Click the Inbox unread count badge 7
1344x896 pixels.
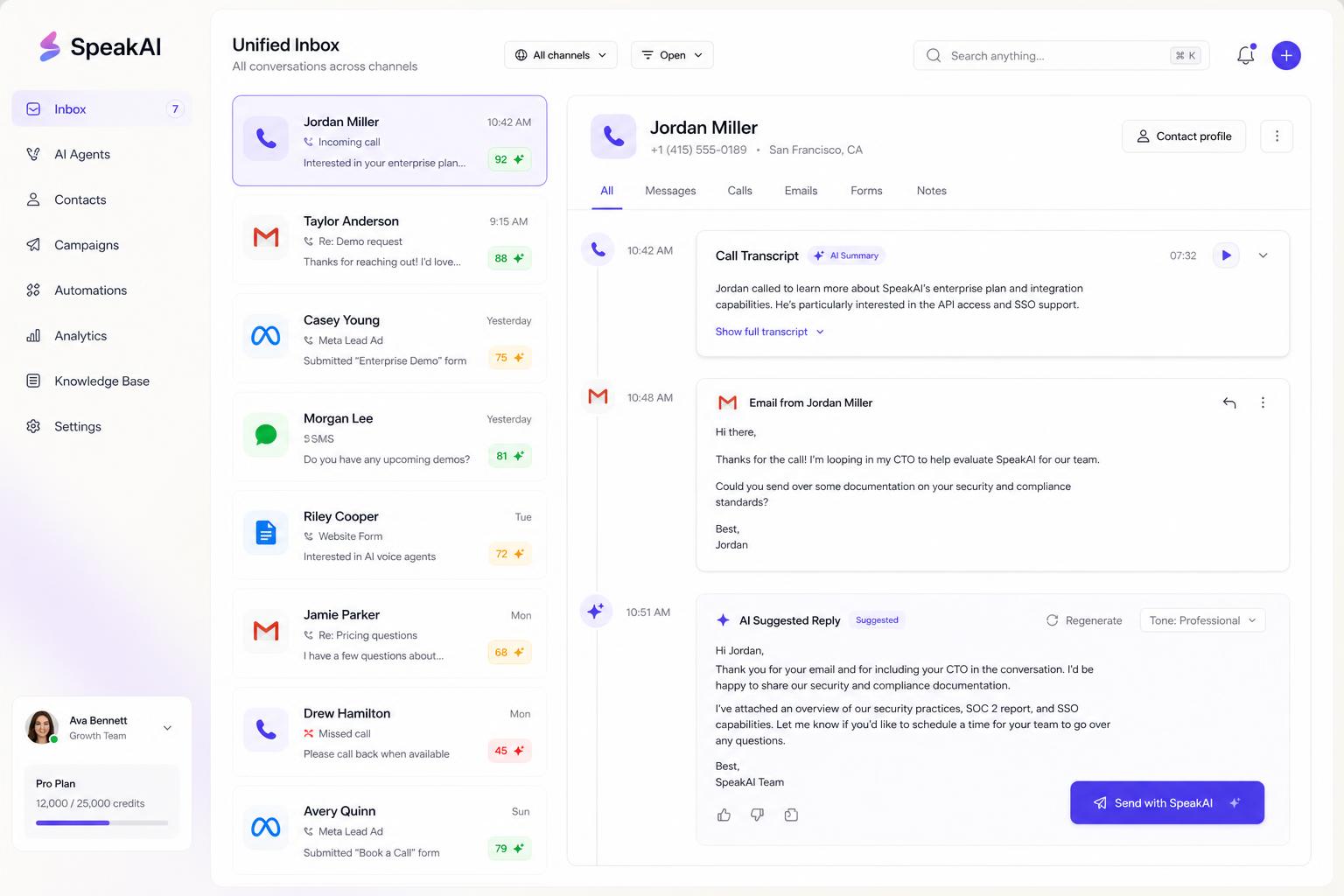coord(175,109)
